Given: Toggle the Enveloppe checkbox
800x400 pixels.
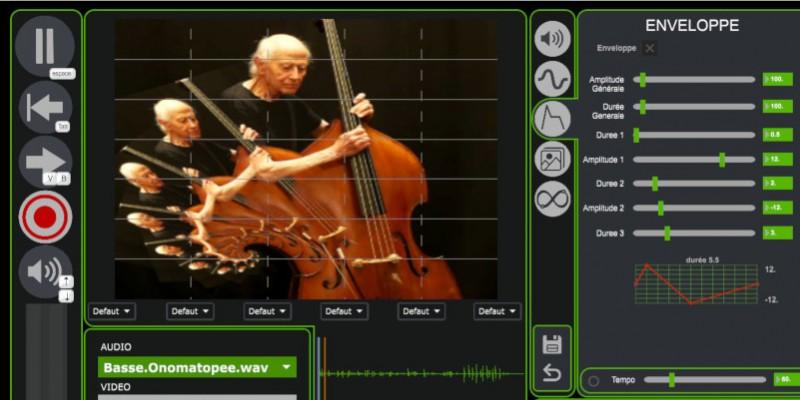Looking at the screenshot, I should (x=649, y=48).
